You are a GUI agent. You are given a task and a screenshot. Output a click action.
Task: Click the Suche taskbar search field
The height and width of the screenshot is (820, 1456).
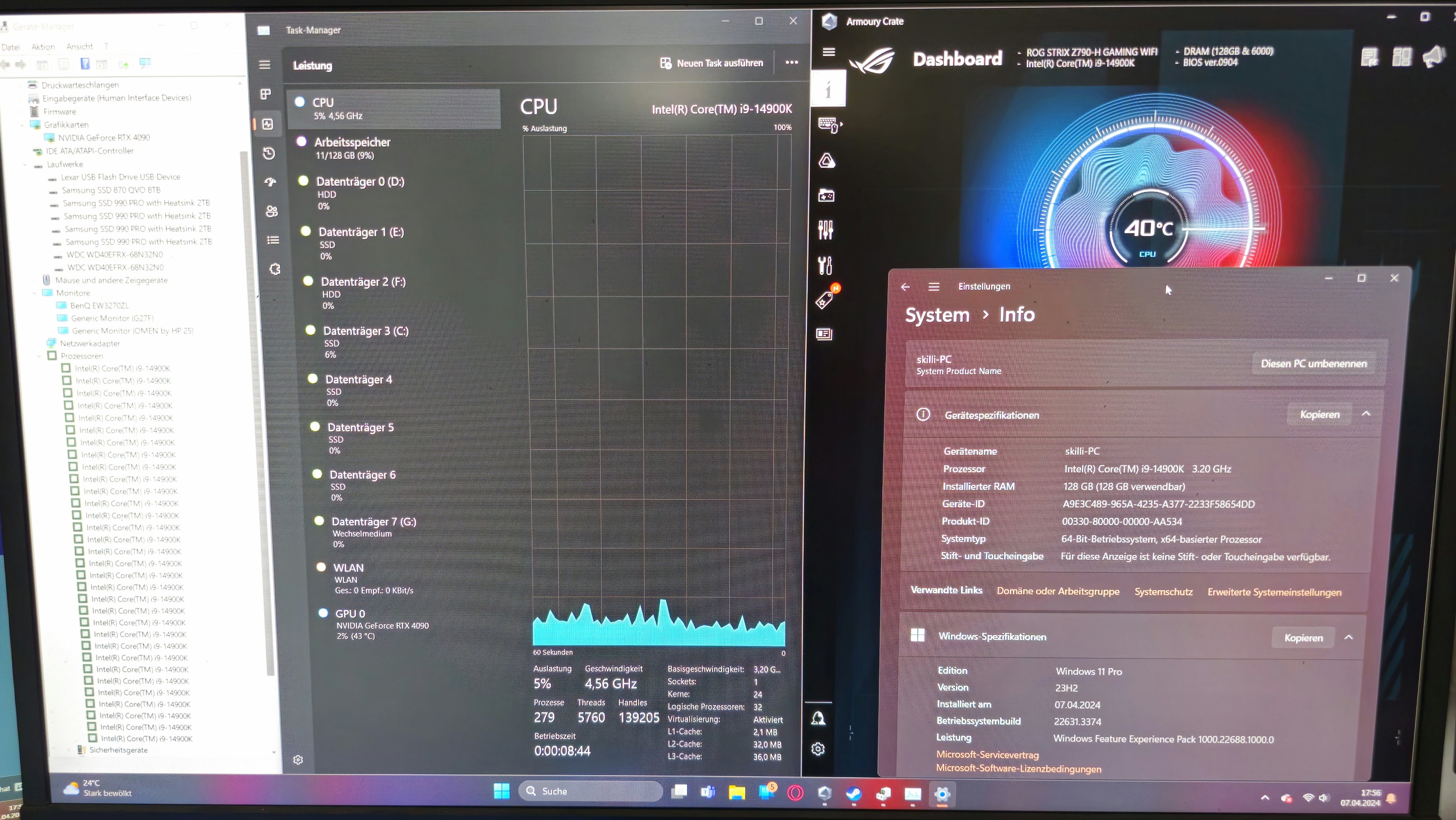click(x=591, y=791)
